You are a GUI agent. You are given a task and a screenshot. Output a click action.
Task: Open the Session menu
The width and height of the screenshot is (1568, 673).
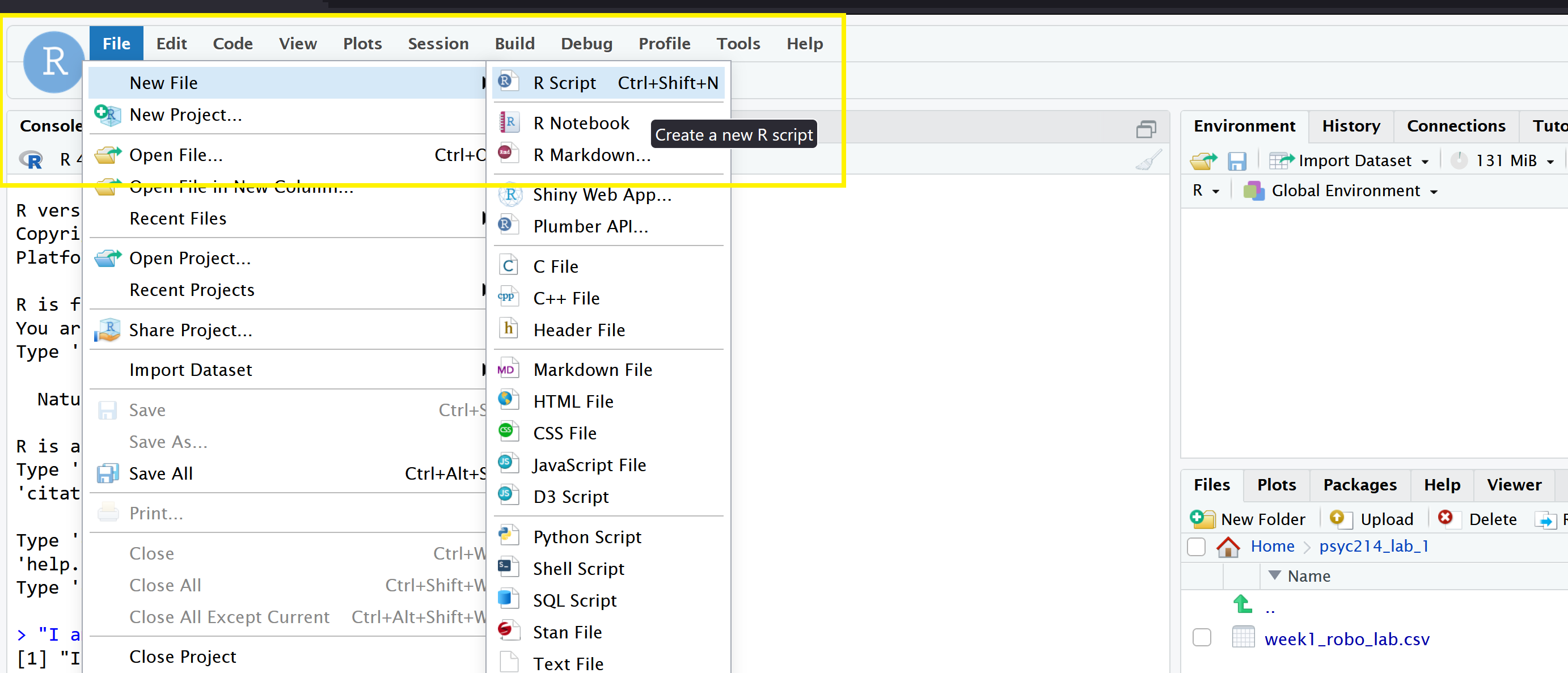[438, 43]
